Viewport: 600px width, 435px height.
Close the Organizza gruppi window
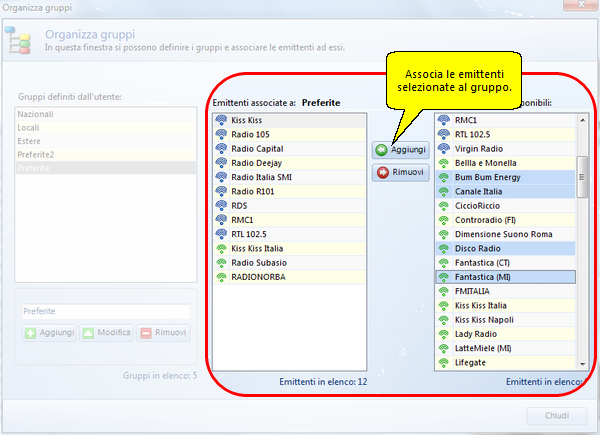point(580,5)
